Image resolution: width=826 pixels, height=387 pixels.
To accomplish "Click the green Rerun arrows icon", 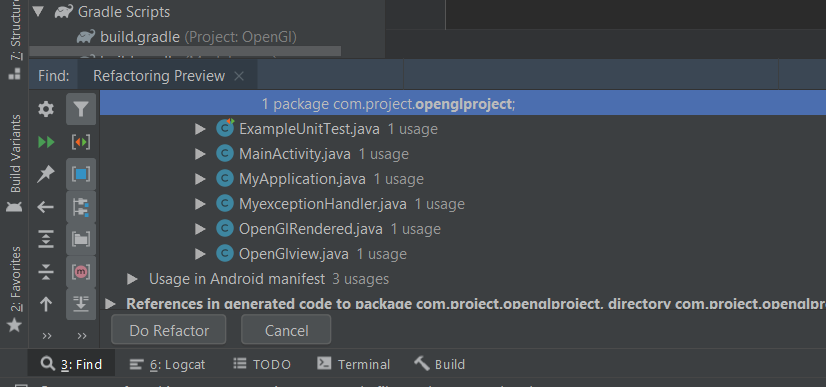I will click(46, 142).
